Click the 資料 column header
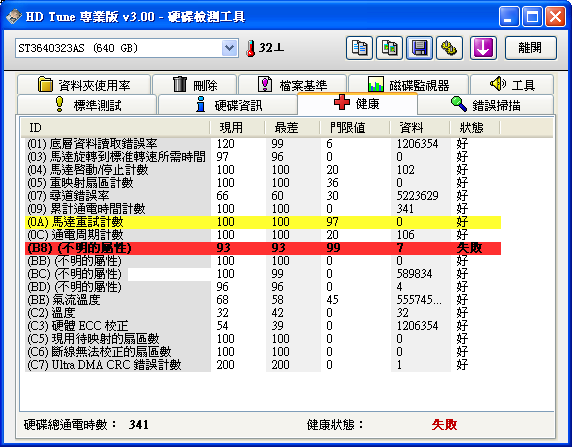This screenshot has width=572, height=447. [420, 128]
